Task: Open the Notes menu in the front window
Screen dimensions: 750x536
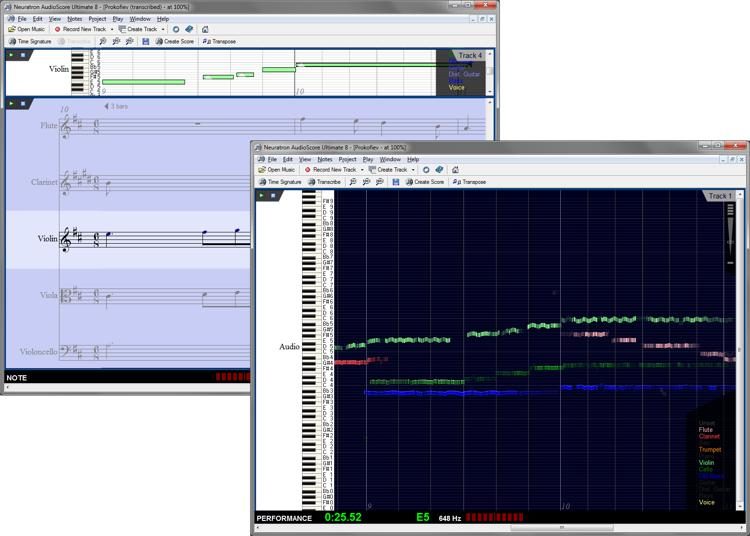Action: click(325, 159)
